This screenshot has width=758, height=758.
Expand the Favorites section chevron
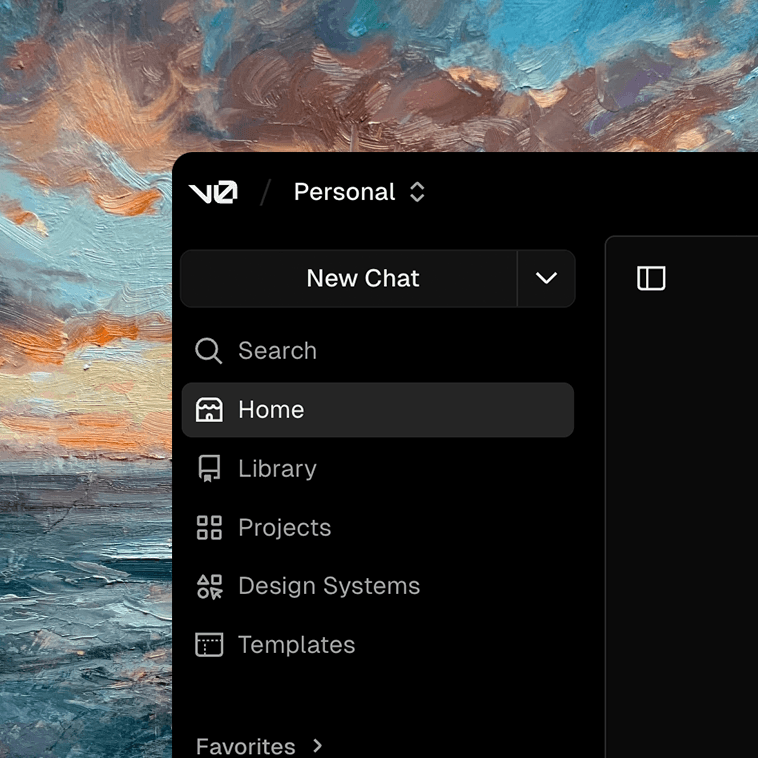click(317, 745)
